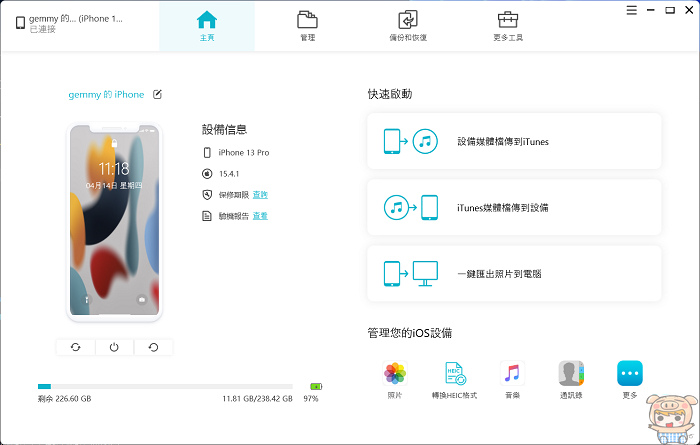Screen dimensions: 700x445
Task: Click the 查看 inspection report link
Action: pos(260,215)
